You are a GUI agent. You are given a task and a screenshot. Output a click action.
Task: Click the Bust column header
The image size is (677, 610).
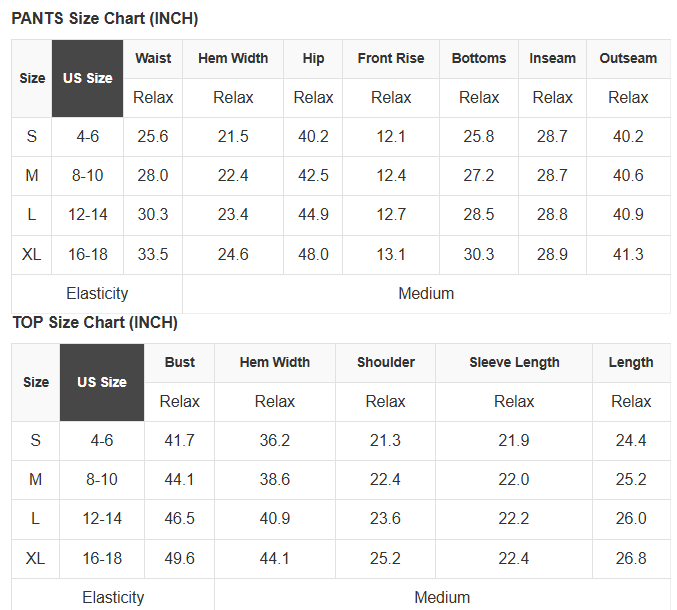pyautogui.click(x=180, y=363)
